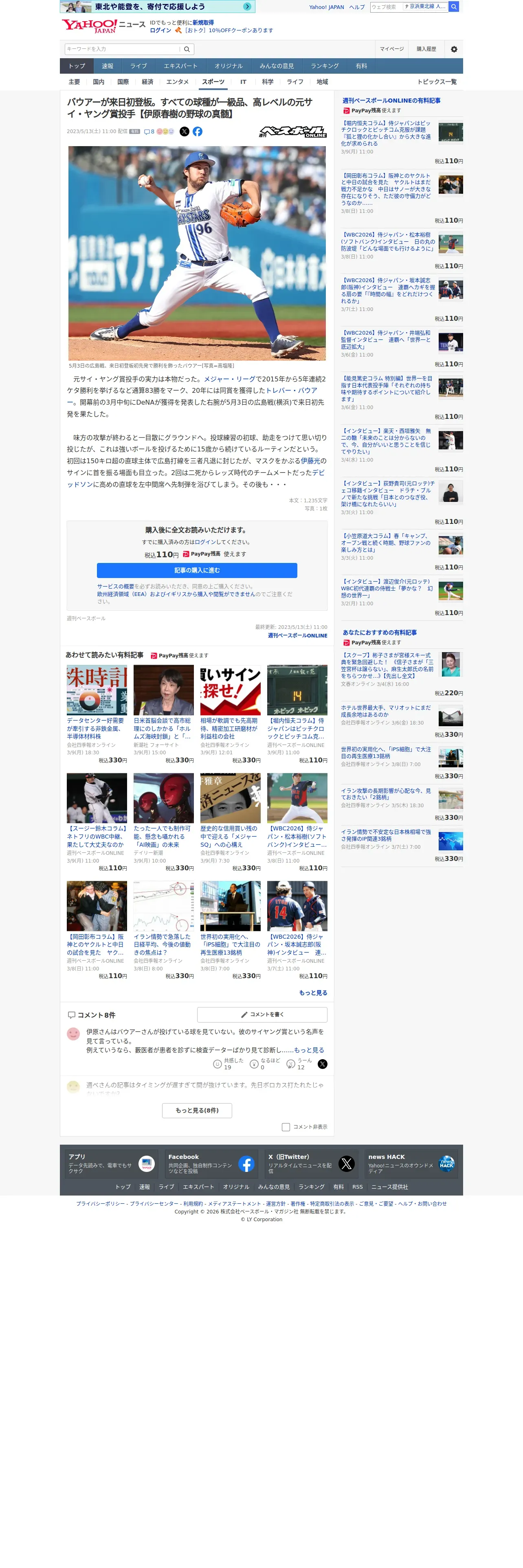Open トピックス一覧 link
523x1568 pixels.
[437, 81]
